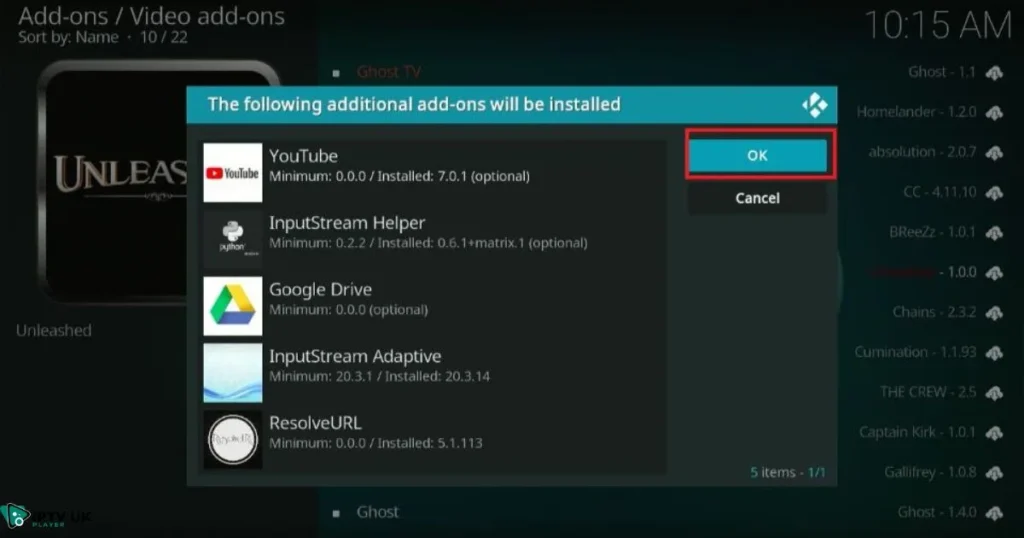
Task: Click the cloud icon next to Captain Kirk - 1.0.1
Action: (994, 432)
